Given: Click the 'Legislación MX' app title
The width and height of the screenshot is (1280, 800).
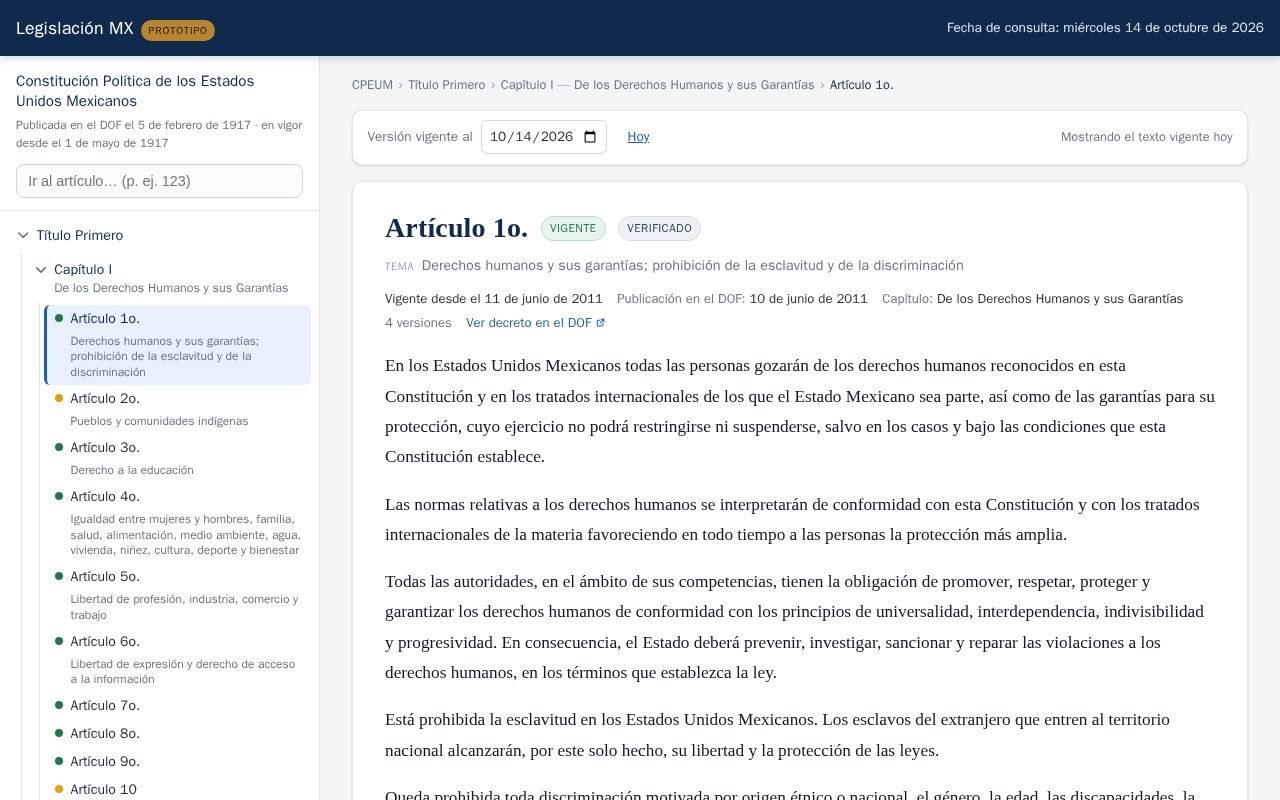Looking at the screenshot, I should (x=75, y=28).
